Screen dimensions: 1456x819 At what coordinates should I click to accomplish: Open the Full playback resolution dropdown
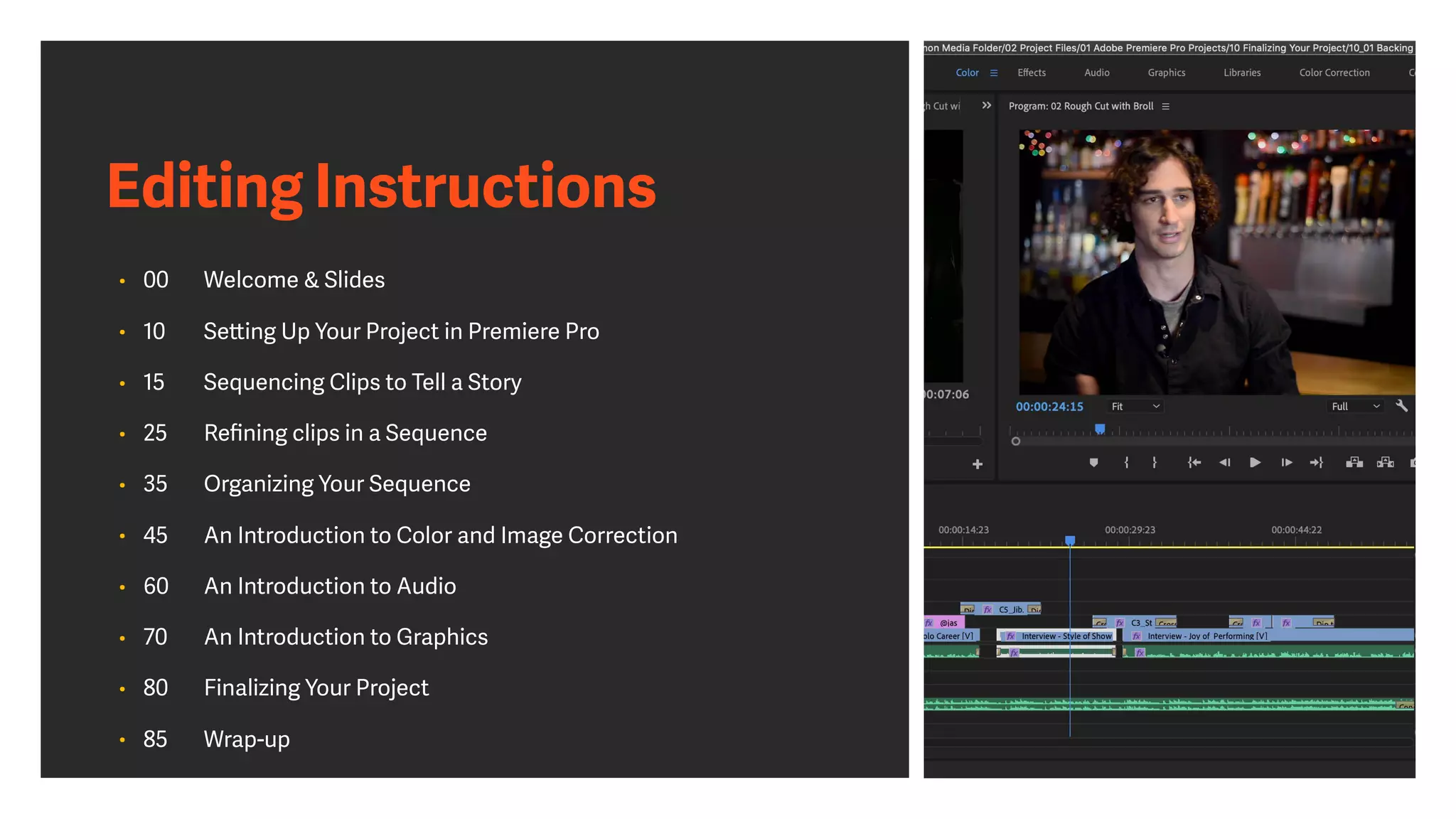(1356, 407)
